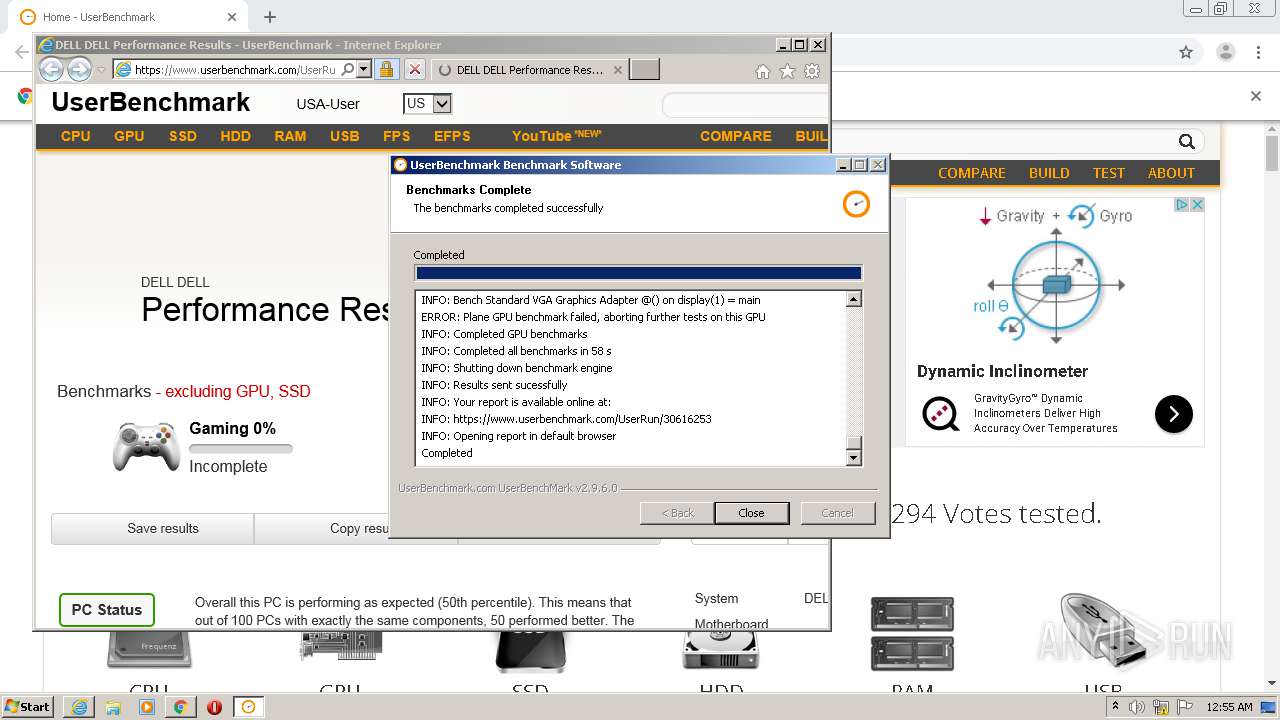This screenshot has width=1280, height=720.
Task: Open the FPS menu in the navbar
Action: (397, 136)
